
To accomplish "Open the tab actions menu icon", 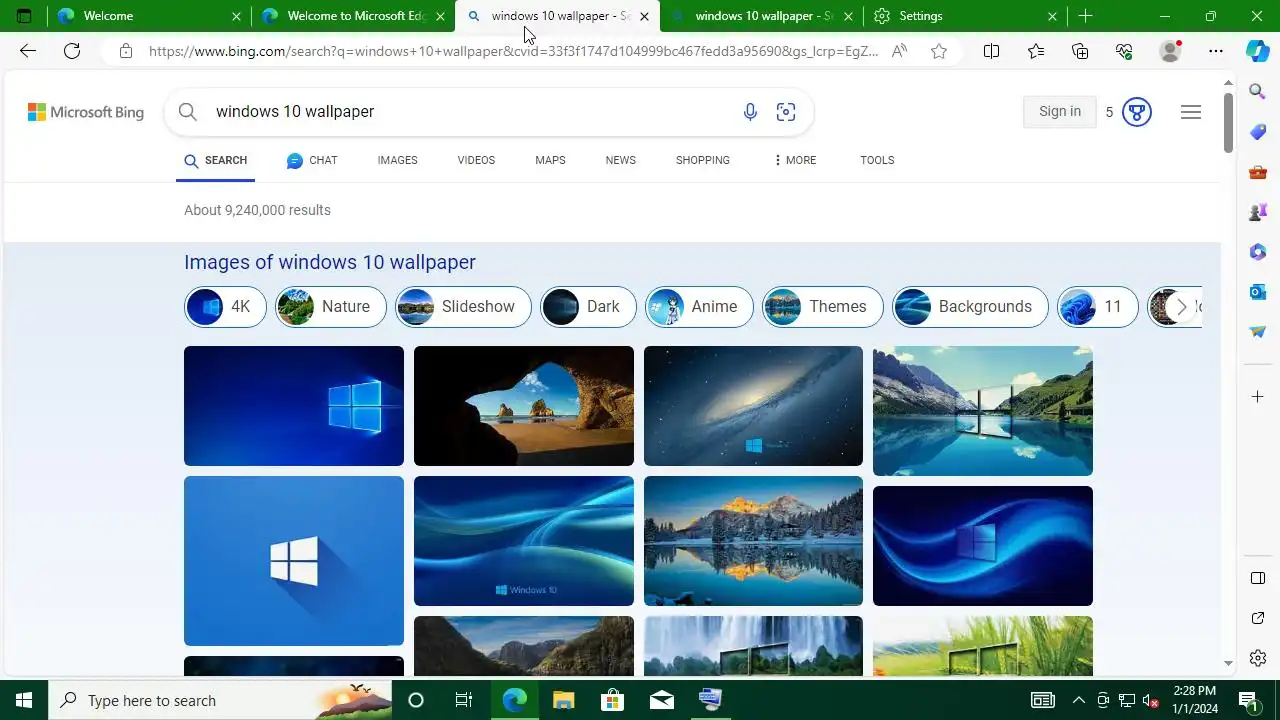I will [x=24, y=16].
